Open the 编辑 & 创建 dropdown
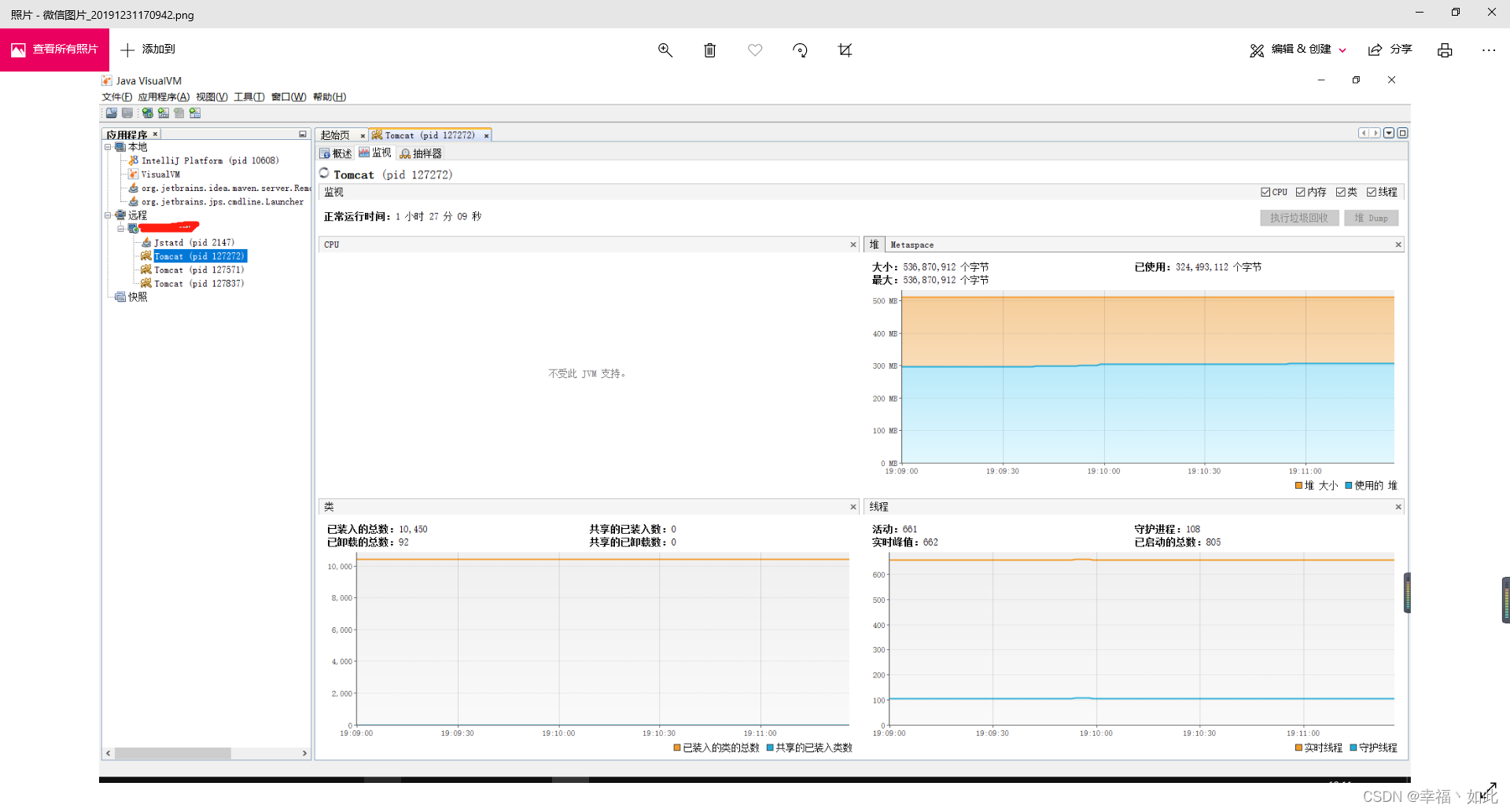1510x812 pixels. (x=1298, y=50)
